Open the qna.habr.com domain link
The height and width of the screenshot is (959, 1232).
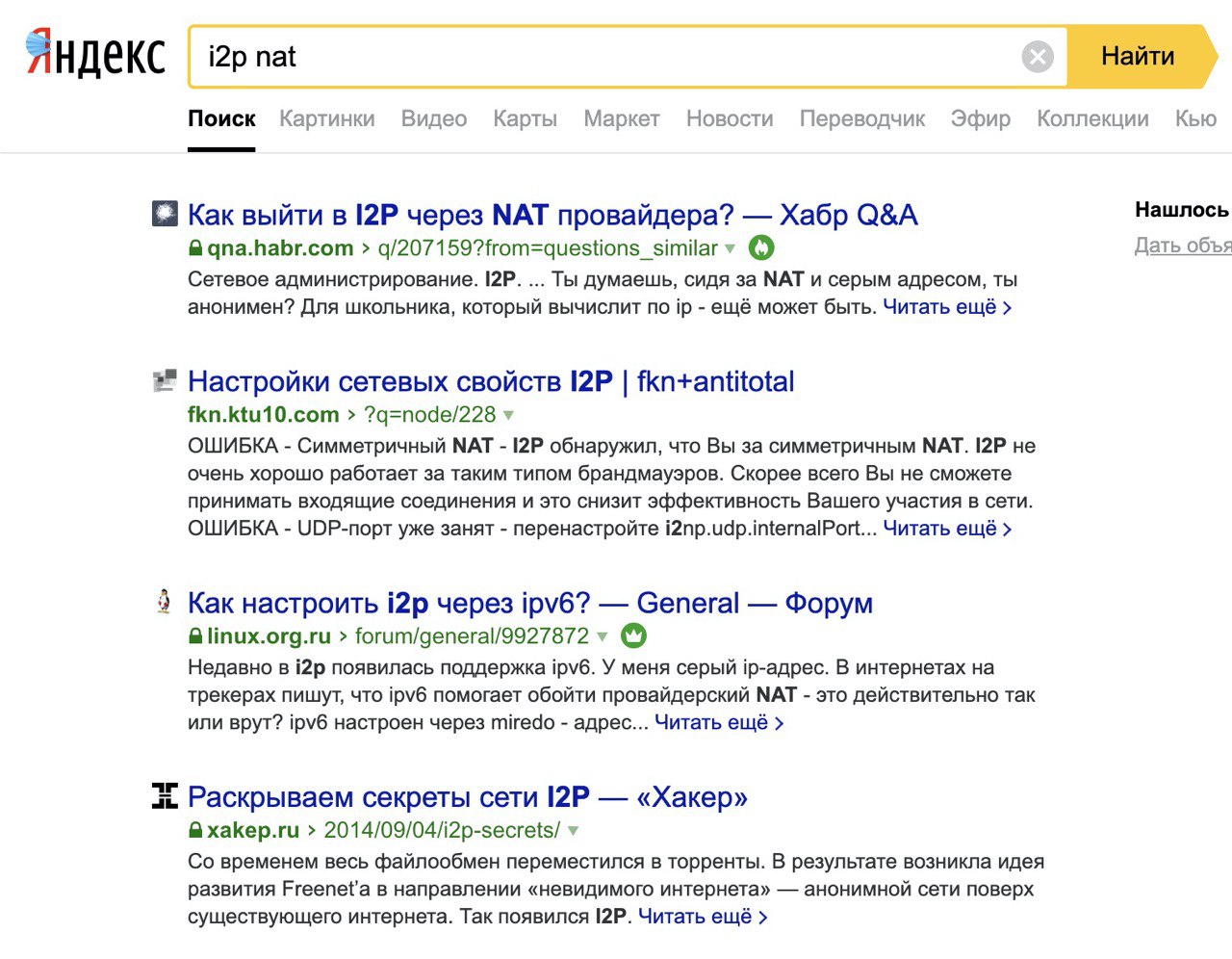click(x=280, y=248)
